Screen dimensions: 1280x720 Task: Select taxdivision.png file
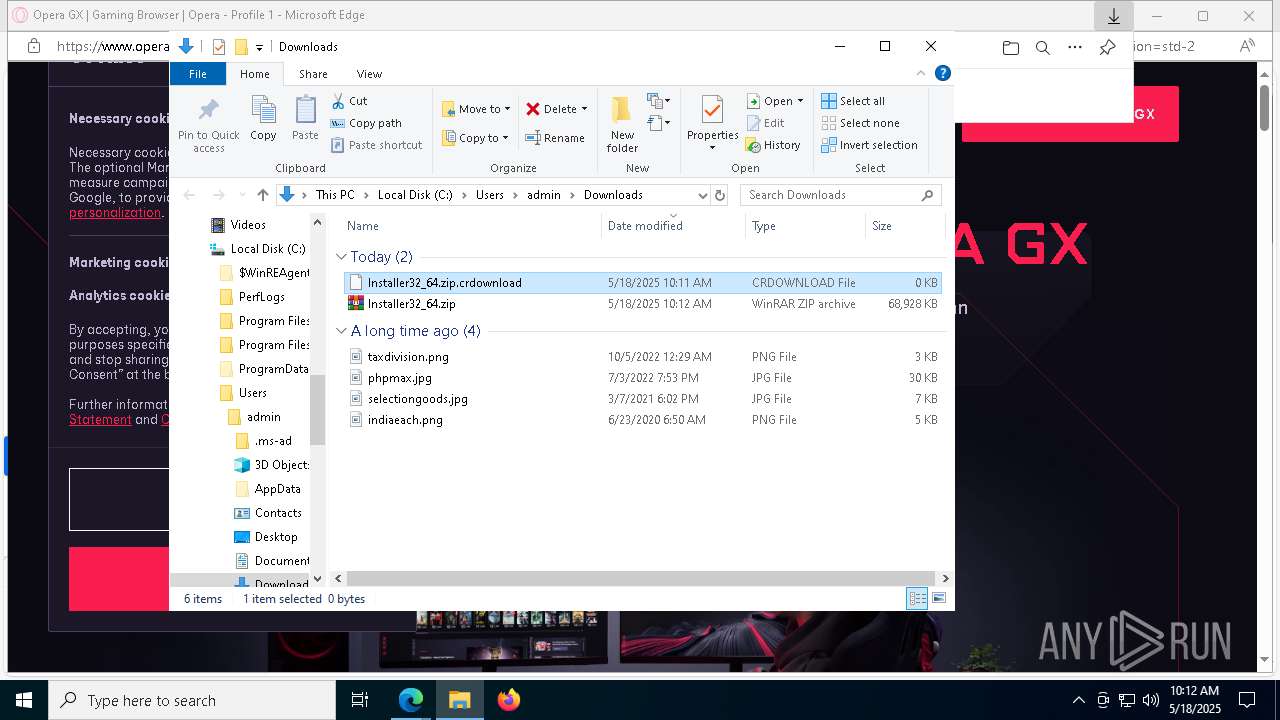click(x=642, y=357)
